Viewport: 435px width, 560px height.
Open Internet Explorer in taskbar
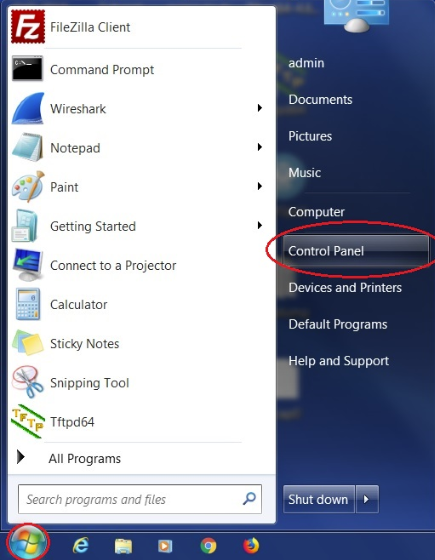click(x=81, y=546)
